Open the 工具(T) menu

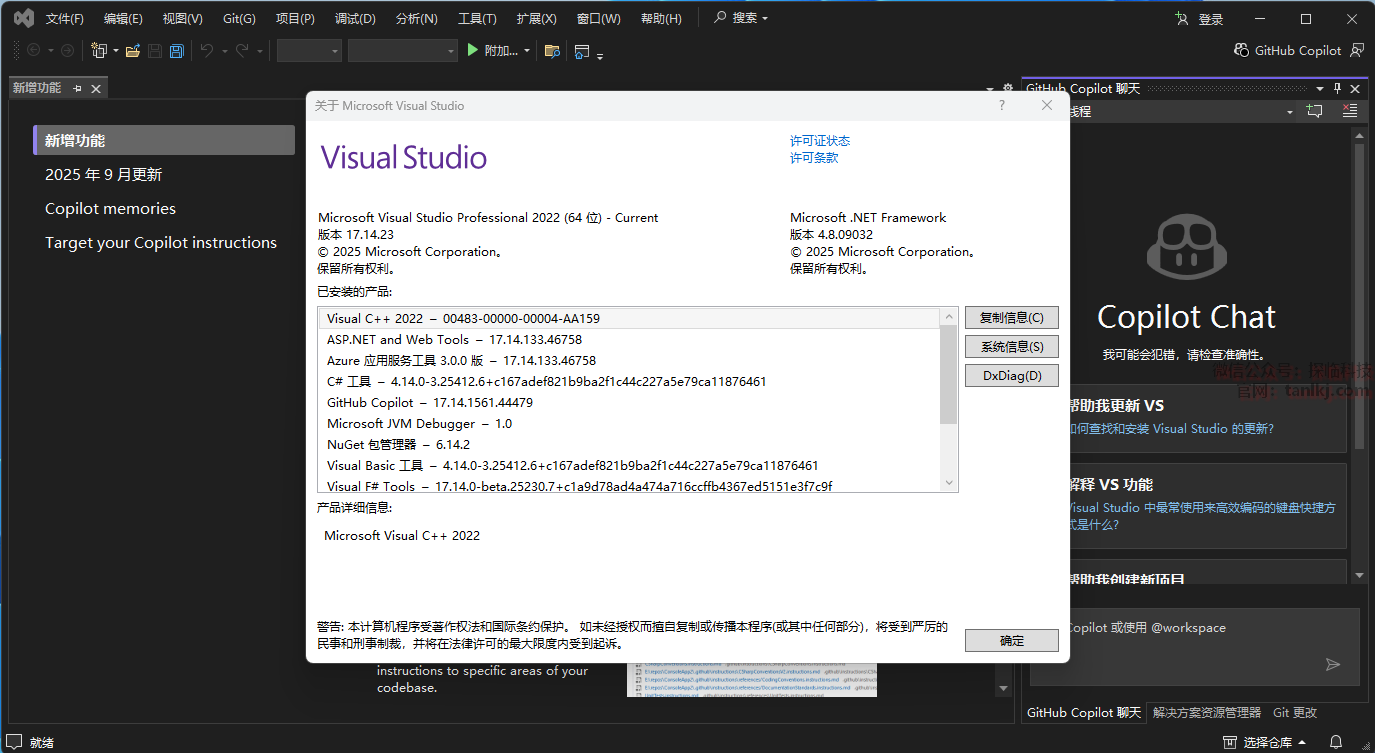[x=476, y=19]
